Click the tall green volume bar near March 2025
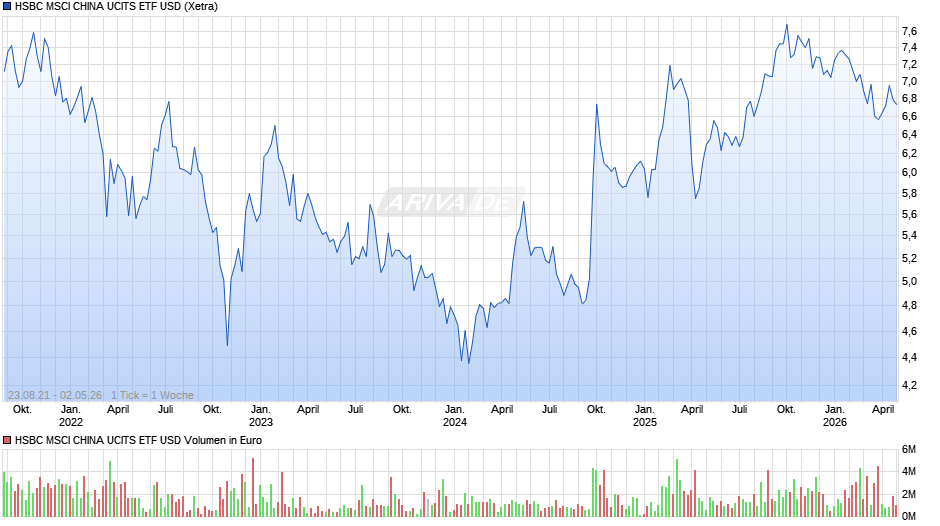This screenshot has width=940, height=526. 677,488
